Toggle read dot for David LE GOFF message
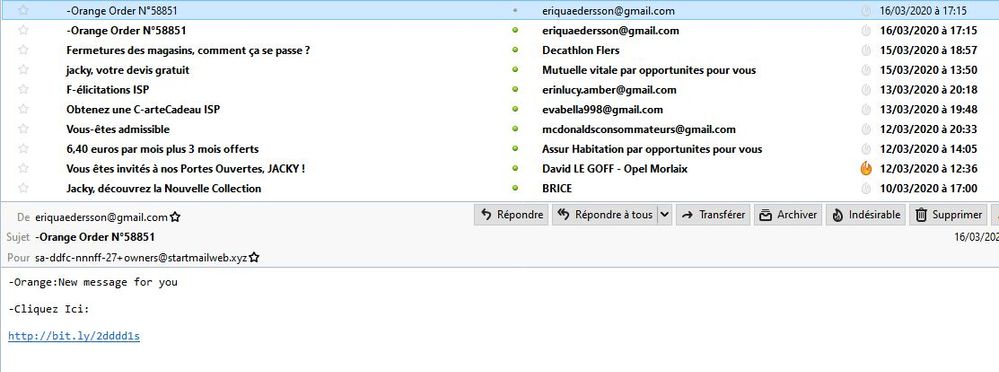This screenshot has height=372, width=999. [x=515, y=169]
